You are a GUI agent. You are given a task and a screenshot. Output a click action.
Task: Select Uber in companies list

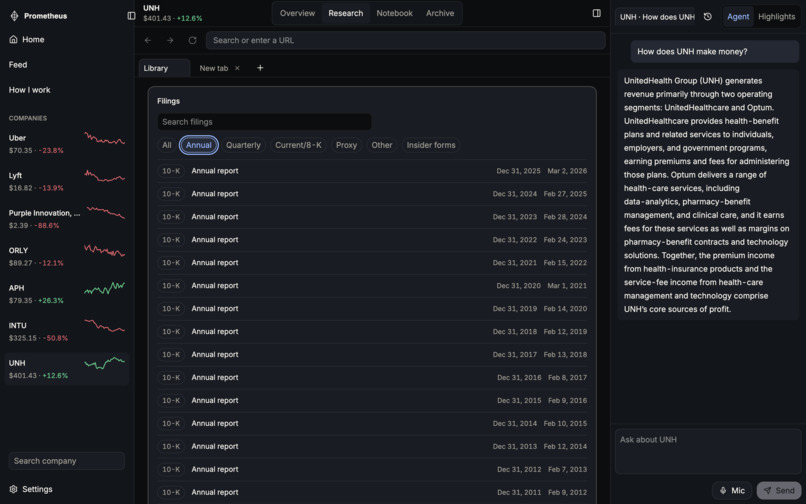click(x=67, y=144)
